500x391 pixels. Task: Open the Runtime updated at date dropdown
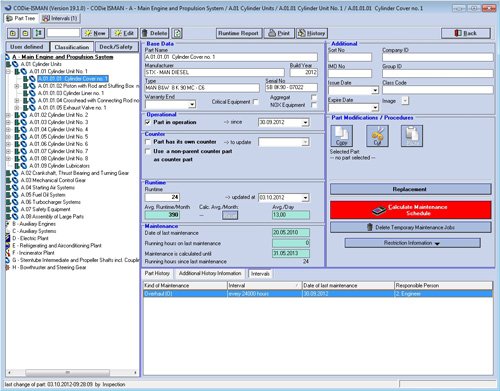[305, 198]
